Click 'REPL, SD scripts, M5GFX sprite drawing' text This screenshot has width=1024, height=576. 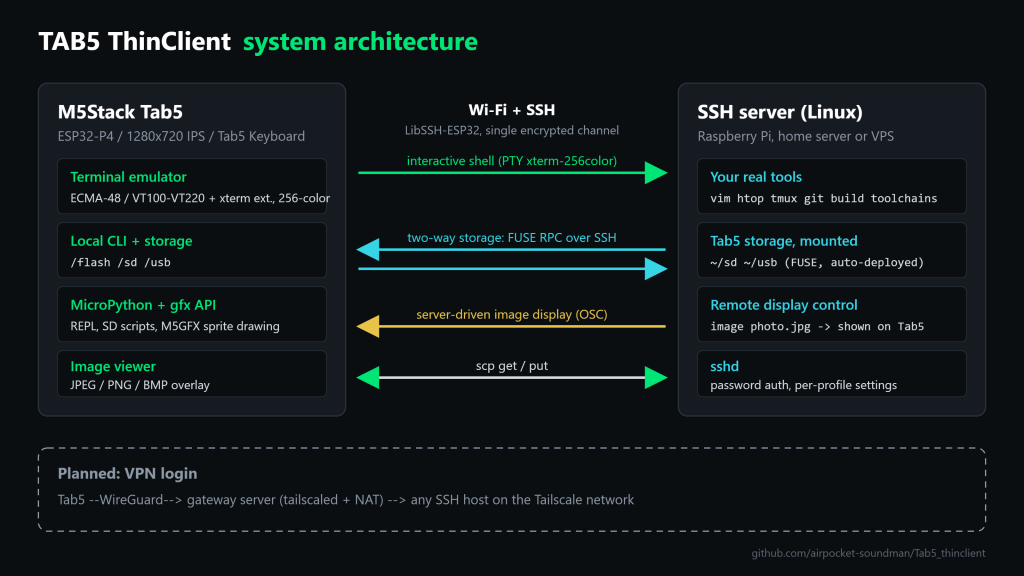174,326
